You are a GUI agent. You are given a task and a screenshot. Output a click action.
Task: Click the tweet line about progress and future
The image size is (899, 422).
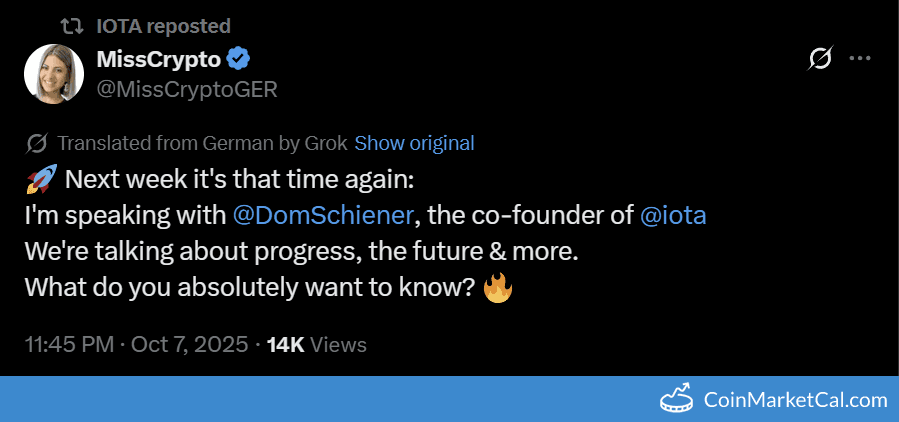300,252
